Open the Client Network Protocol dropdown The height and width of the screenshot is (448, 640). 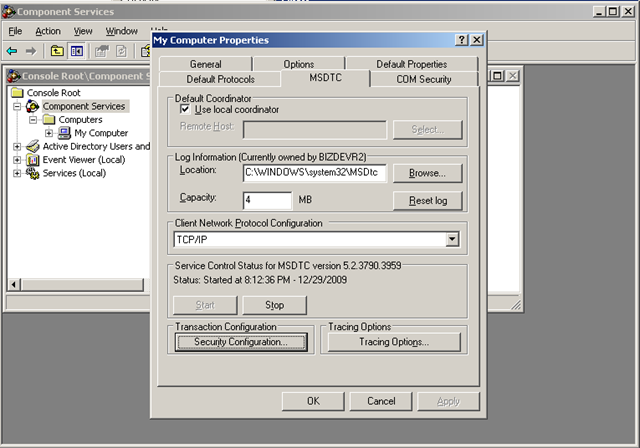[x=452, y=239]
